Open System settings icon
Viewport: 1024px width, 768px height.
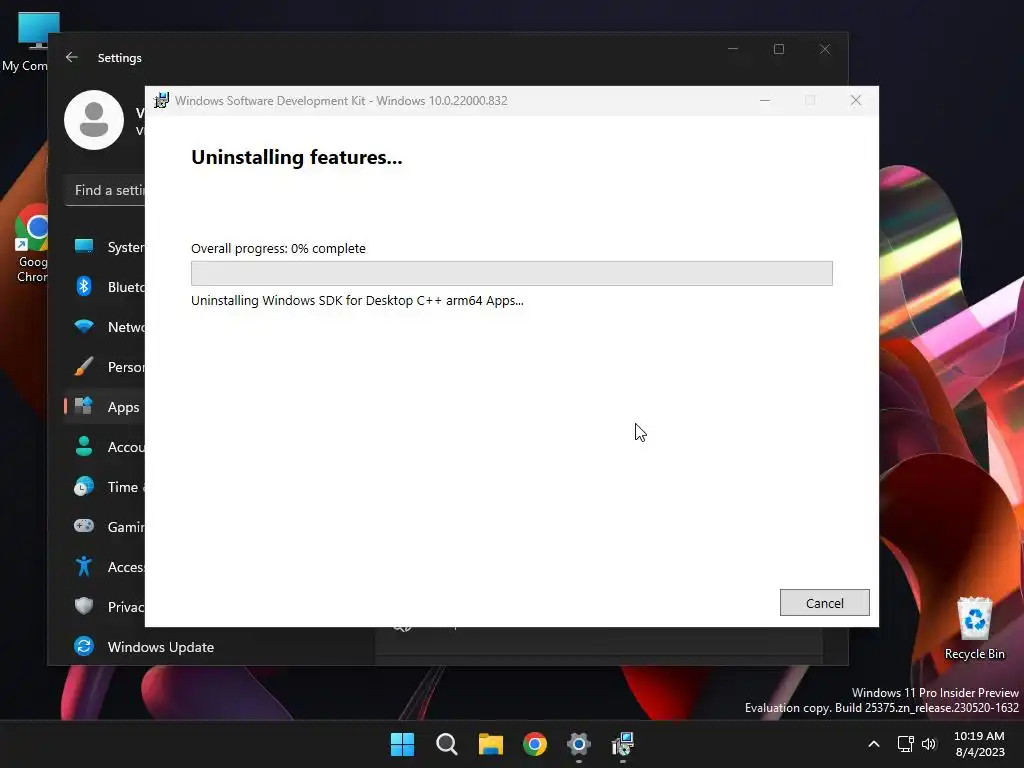(84, 246)
